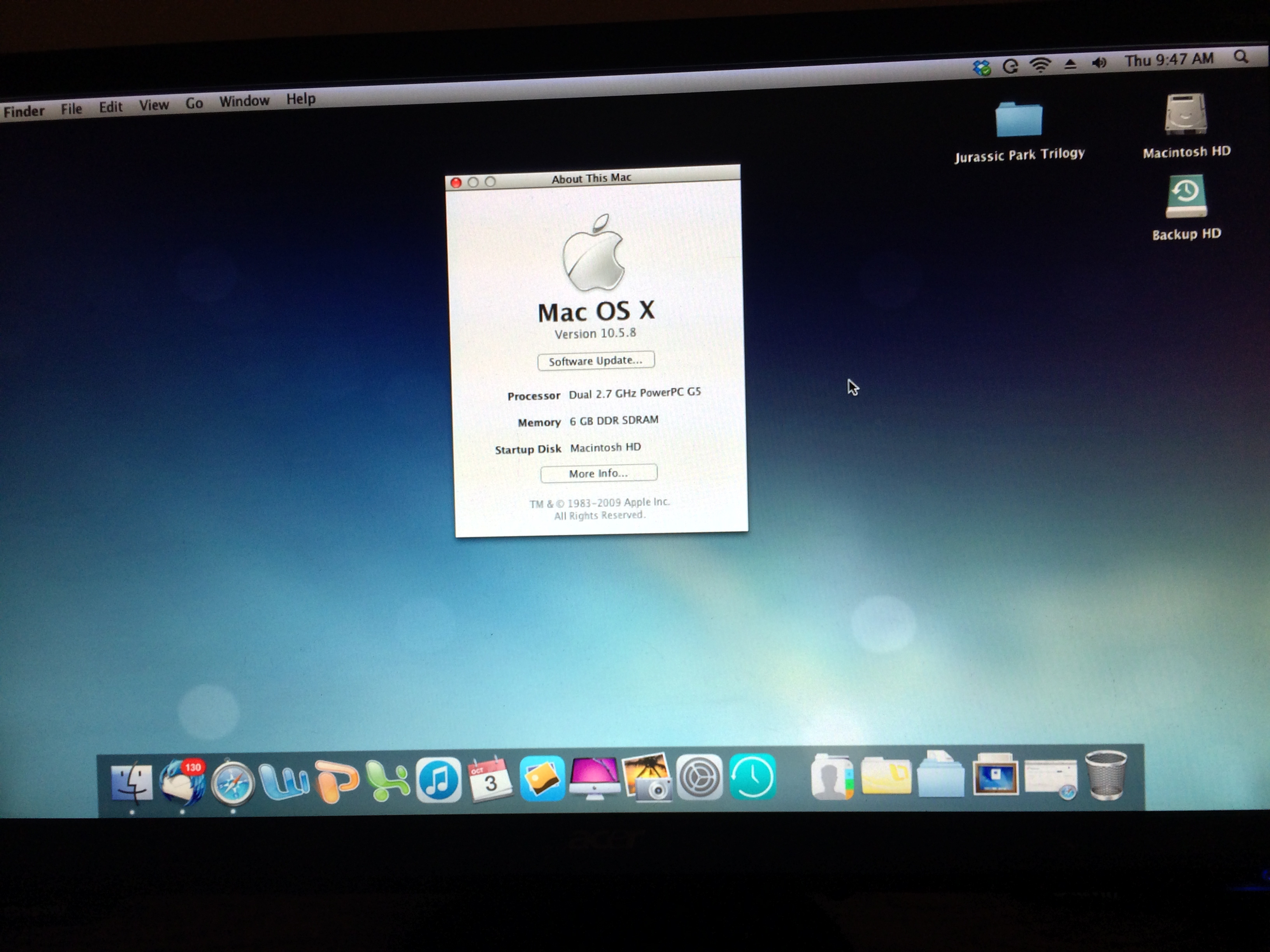Click the Dropbox menu bar icon
Viewport: 1270px width, 952px height.
click(x=982, y=68)
